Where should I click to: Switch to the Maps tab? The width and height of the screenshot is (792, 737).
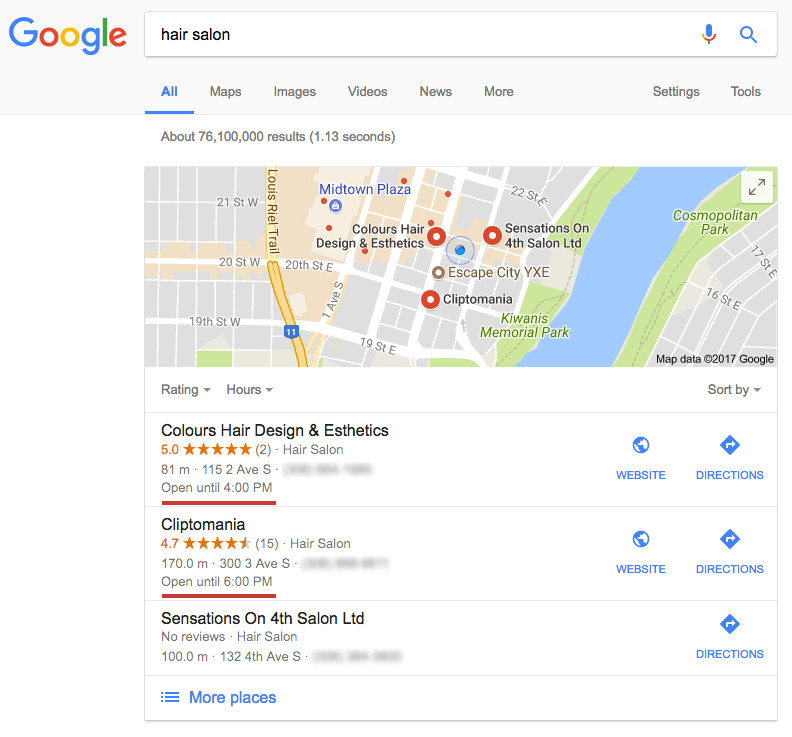225,91
